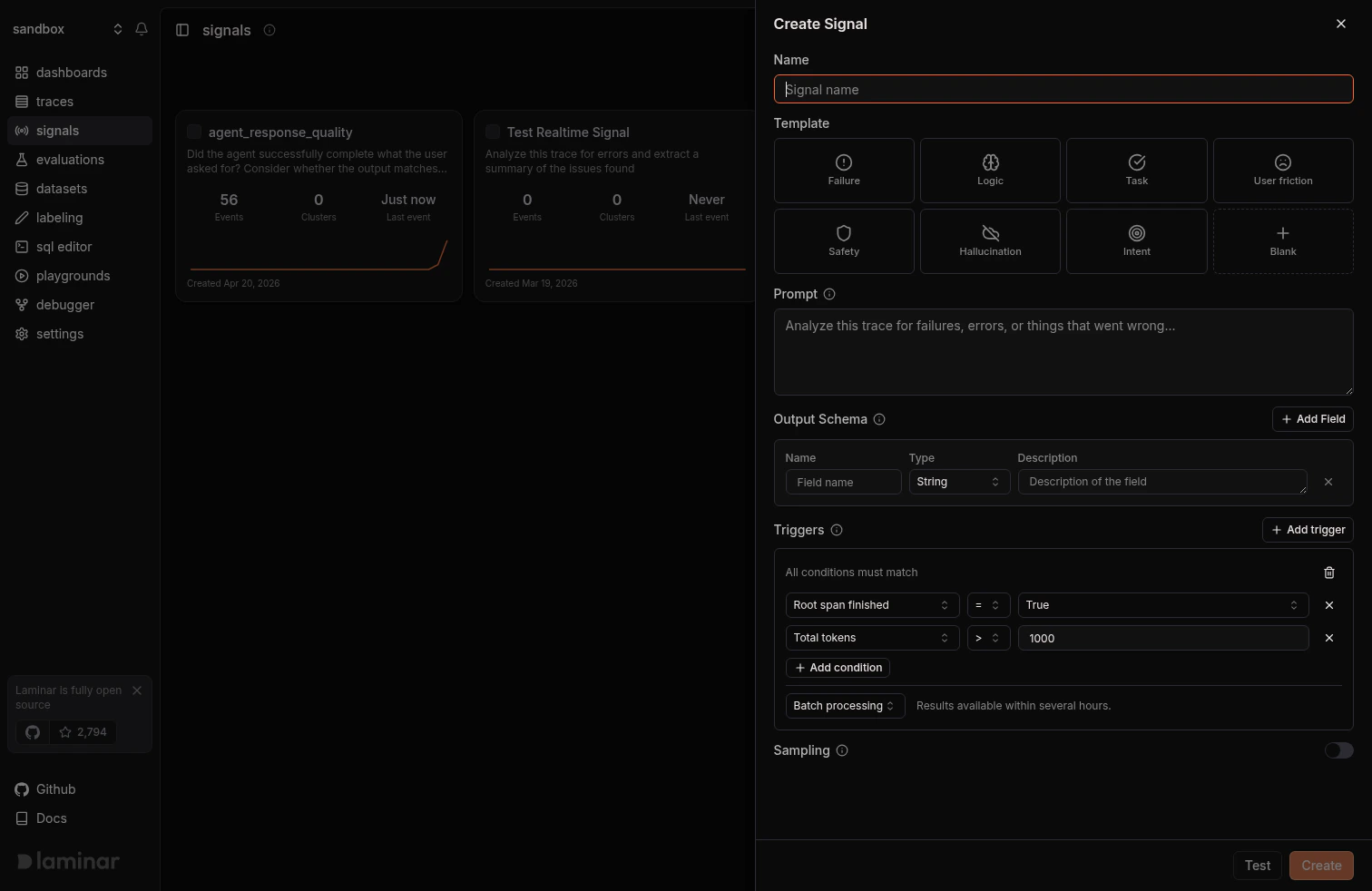Check the Test Realtime Signal checkbox
The width and height of the screenshot is (1372, 891).
493,132
